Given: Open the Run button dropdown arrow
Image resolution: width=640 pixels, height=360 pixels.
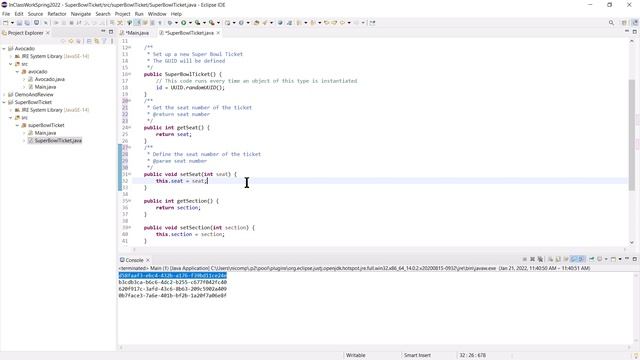Looking at the screenshot, I should [x=190, y=23].
